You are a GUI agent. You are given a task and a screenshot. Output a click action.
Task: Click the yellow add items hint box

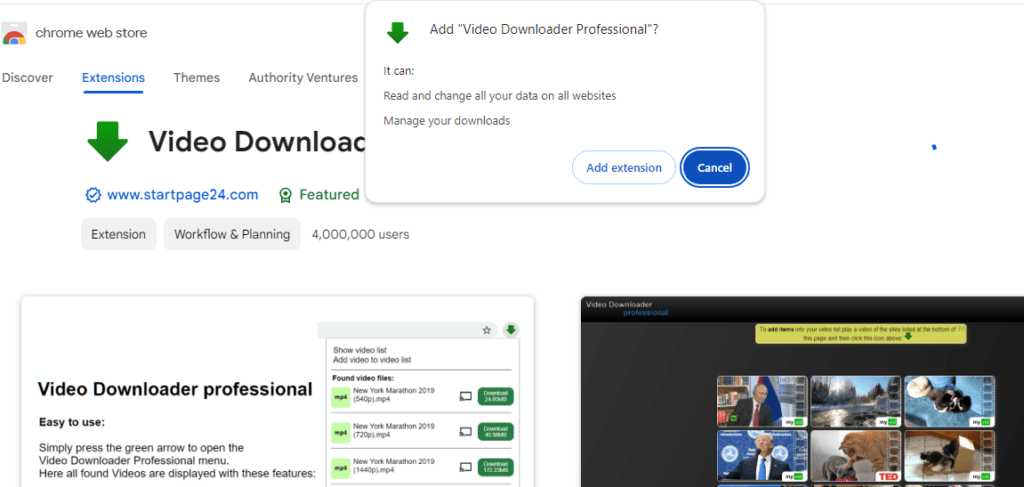pyautogui.click(x=861, y=334)
